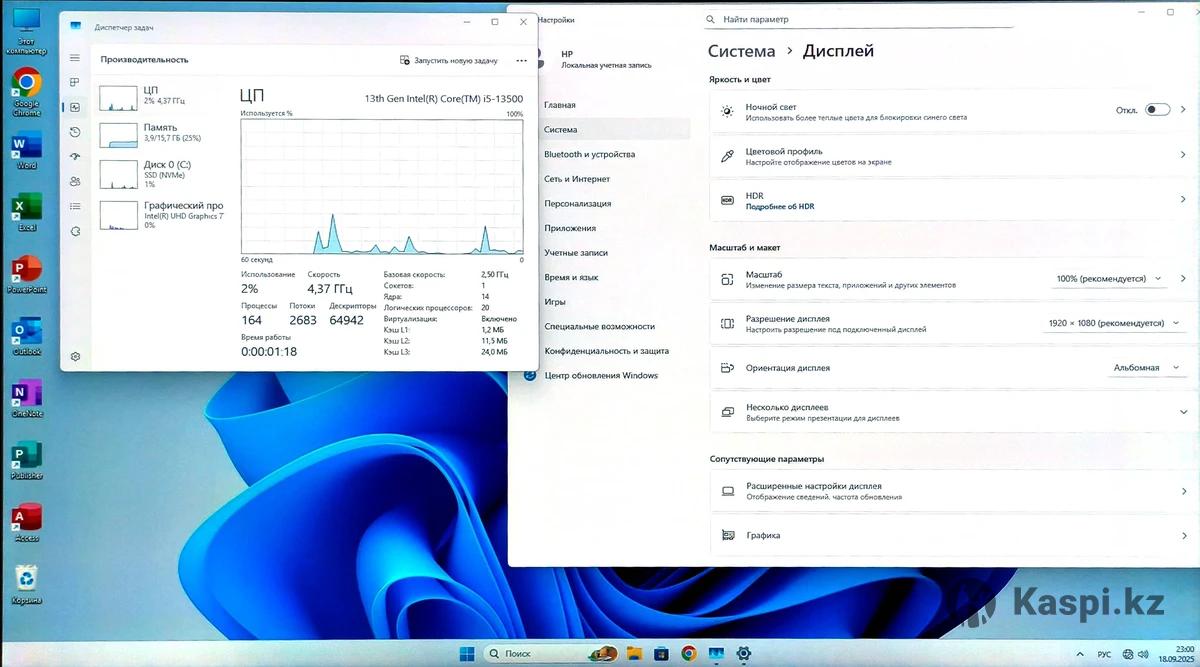The height and width of the screenshot is (667, 1200).
Task: Open Task Manager settings gear icon
Action: (x=75, y=357)
